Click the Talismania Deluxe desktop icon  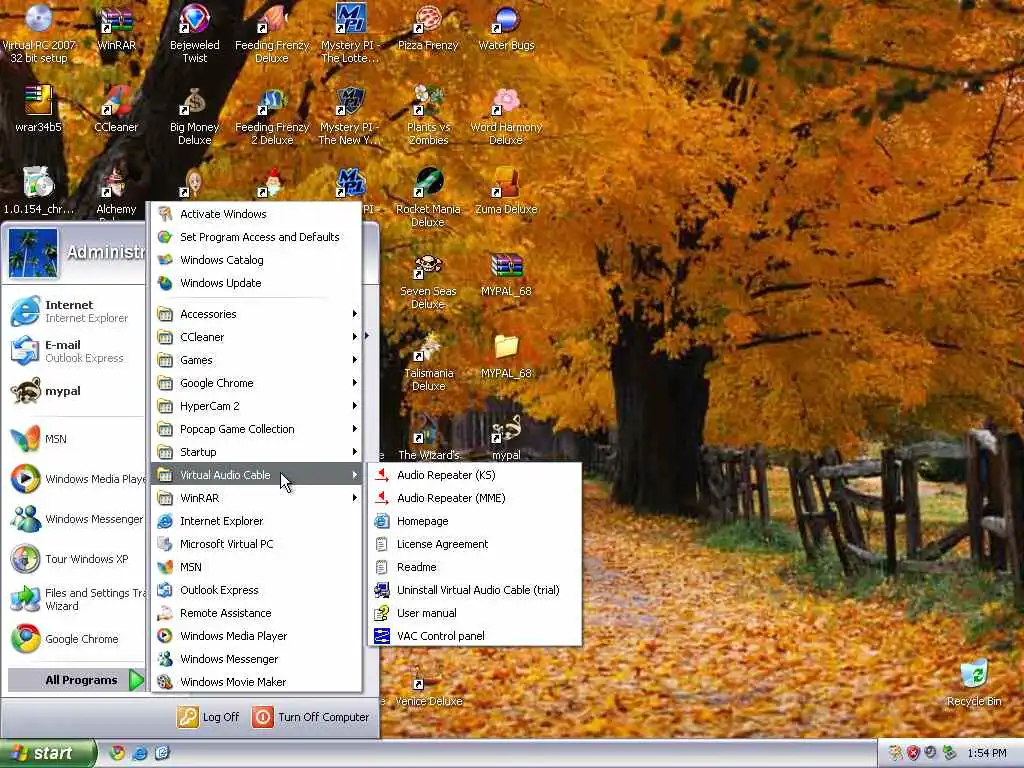pyautogui.click(x=428, y=362)
